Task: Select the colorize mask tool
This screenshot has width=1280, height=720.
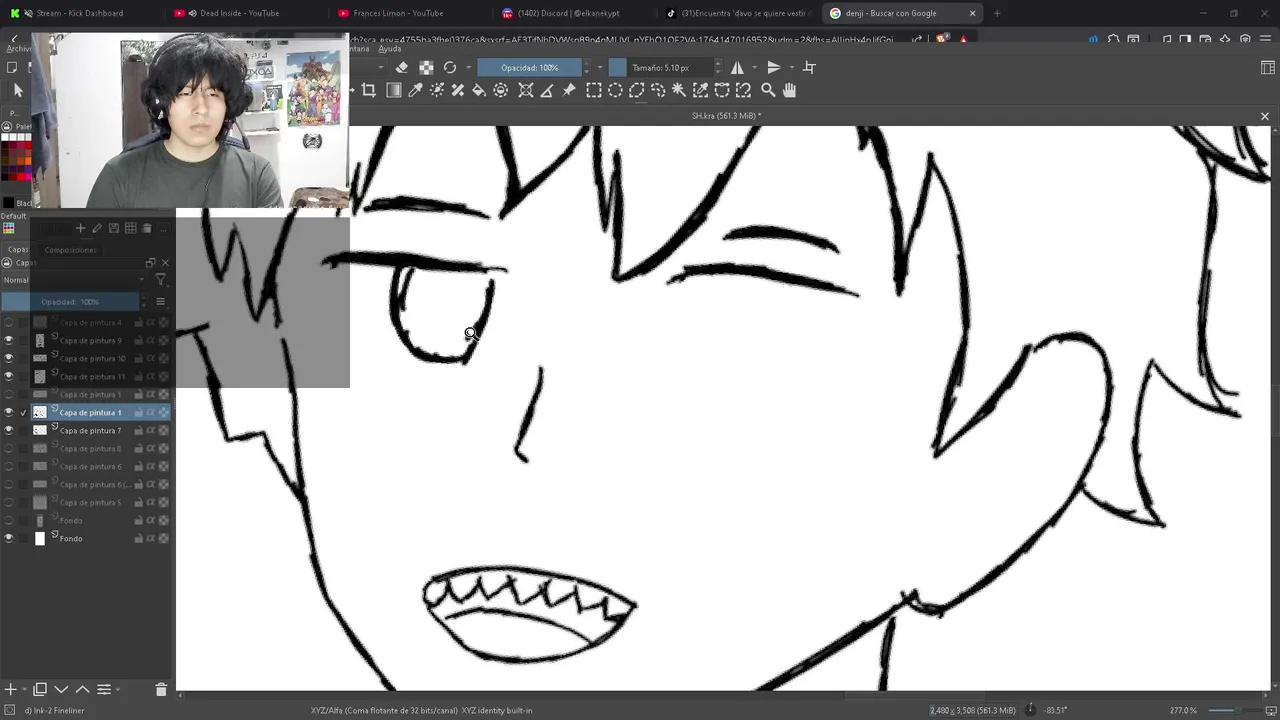Action: tap(437, 90)
